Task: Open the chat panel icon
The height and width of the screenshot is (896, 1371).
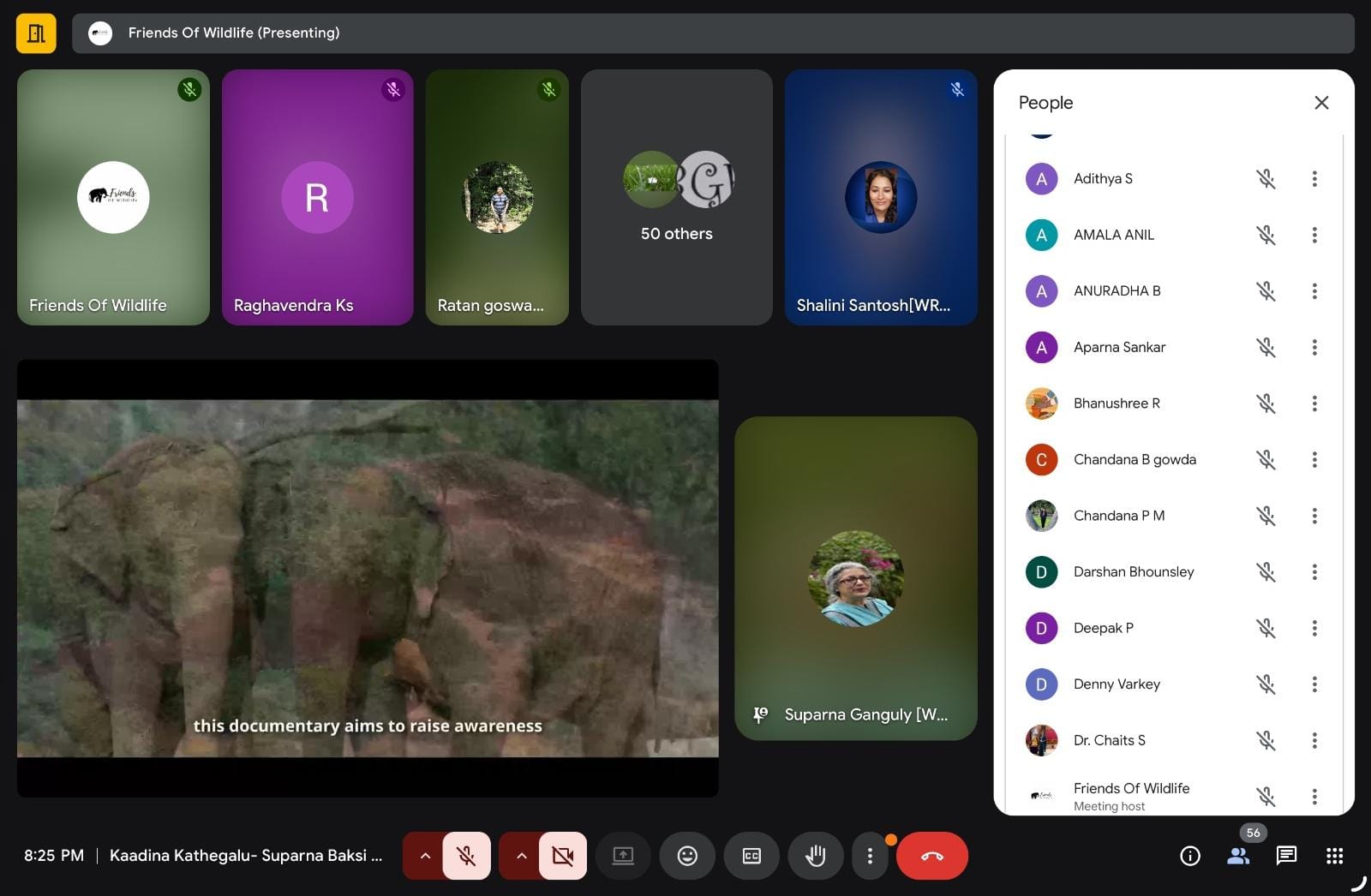Action: click(x=1286, y=856)
